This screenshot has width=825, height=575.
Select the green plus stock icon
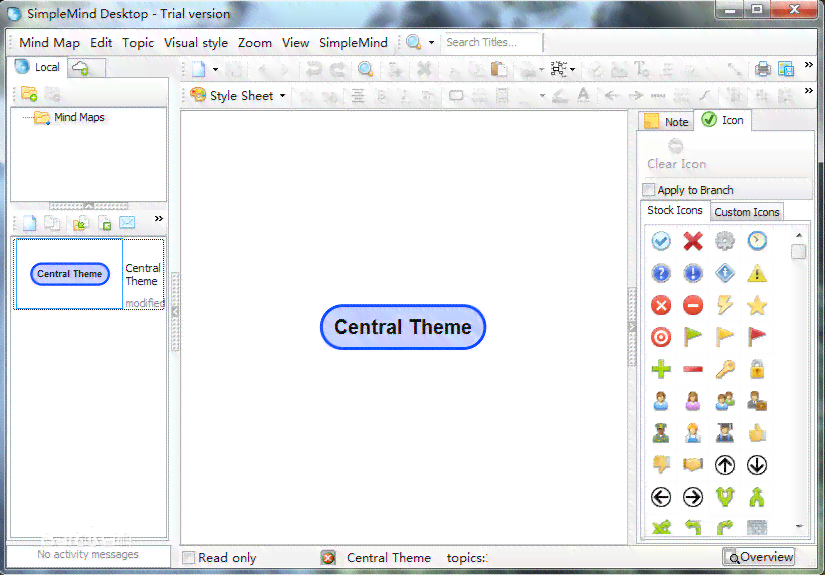tap(661, 369)
